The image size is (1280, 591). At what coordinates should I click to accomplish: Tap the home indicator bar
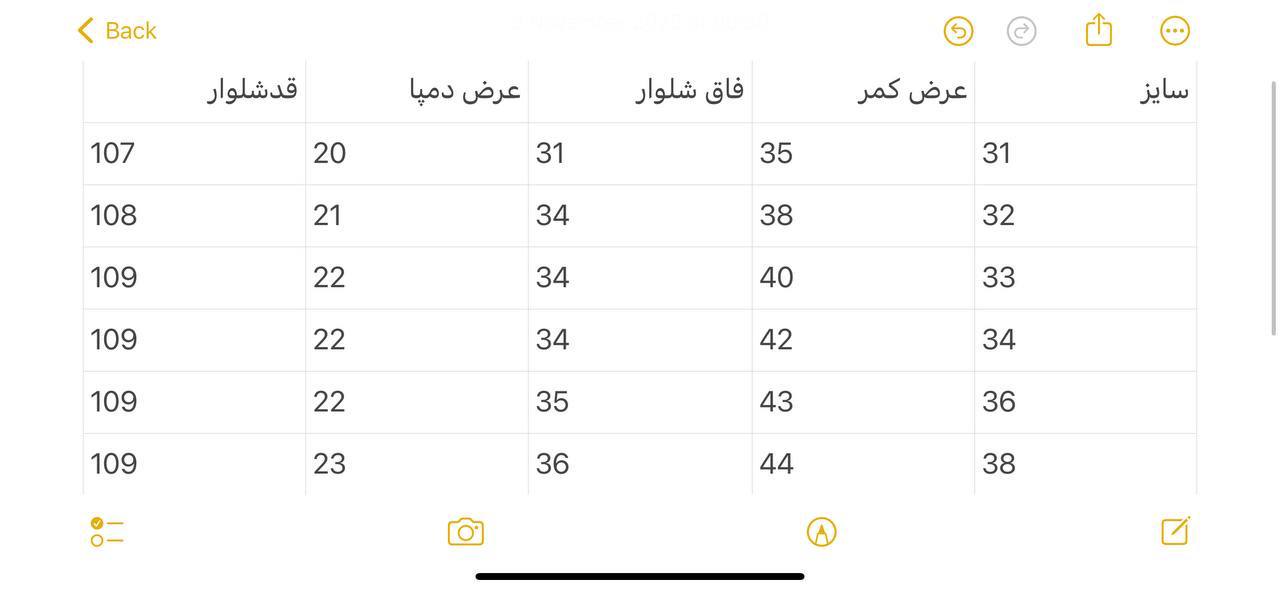[639, 574]
